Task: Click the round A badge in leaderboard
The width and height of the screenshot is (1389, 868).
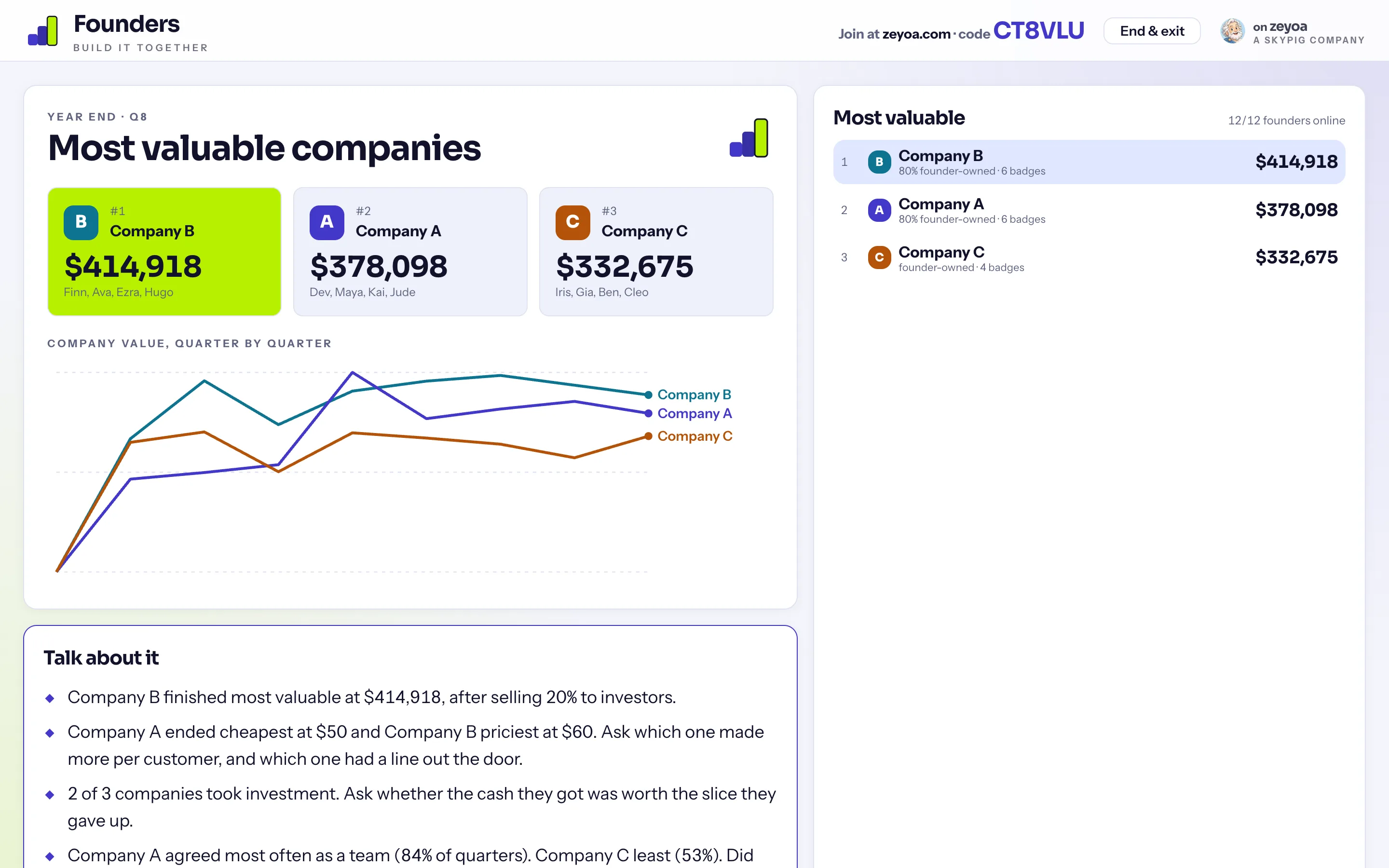Action: 879,210
